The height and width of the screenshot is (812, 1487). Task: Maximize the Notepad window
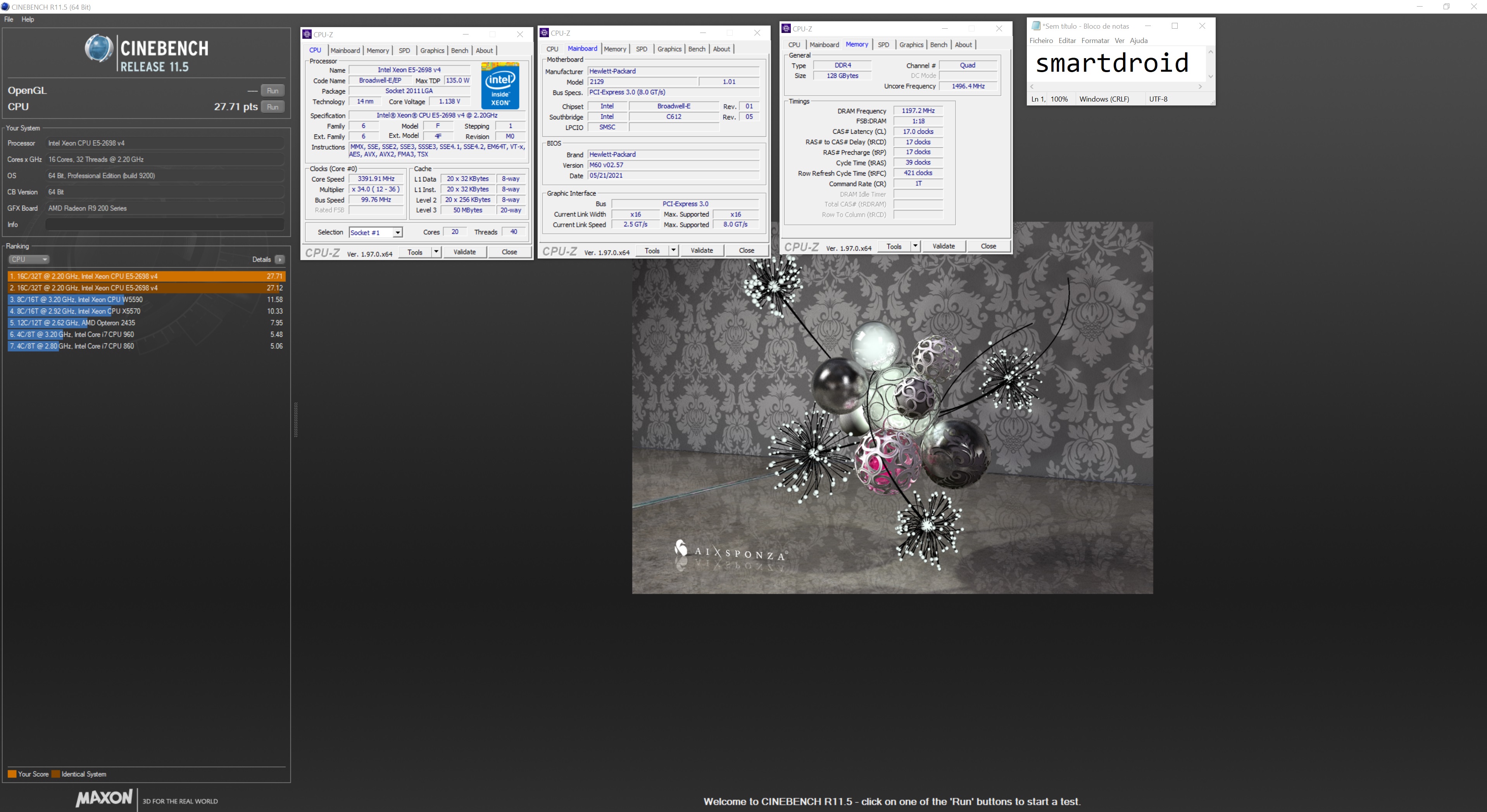coord(1174,26)
